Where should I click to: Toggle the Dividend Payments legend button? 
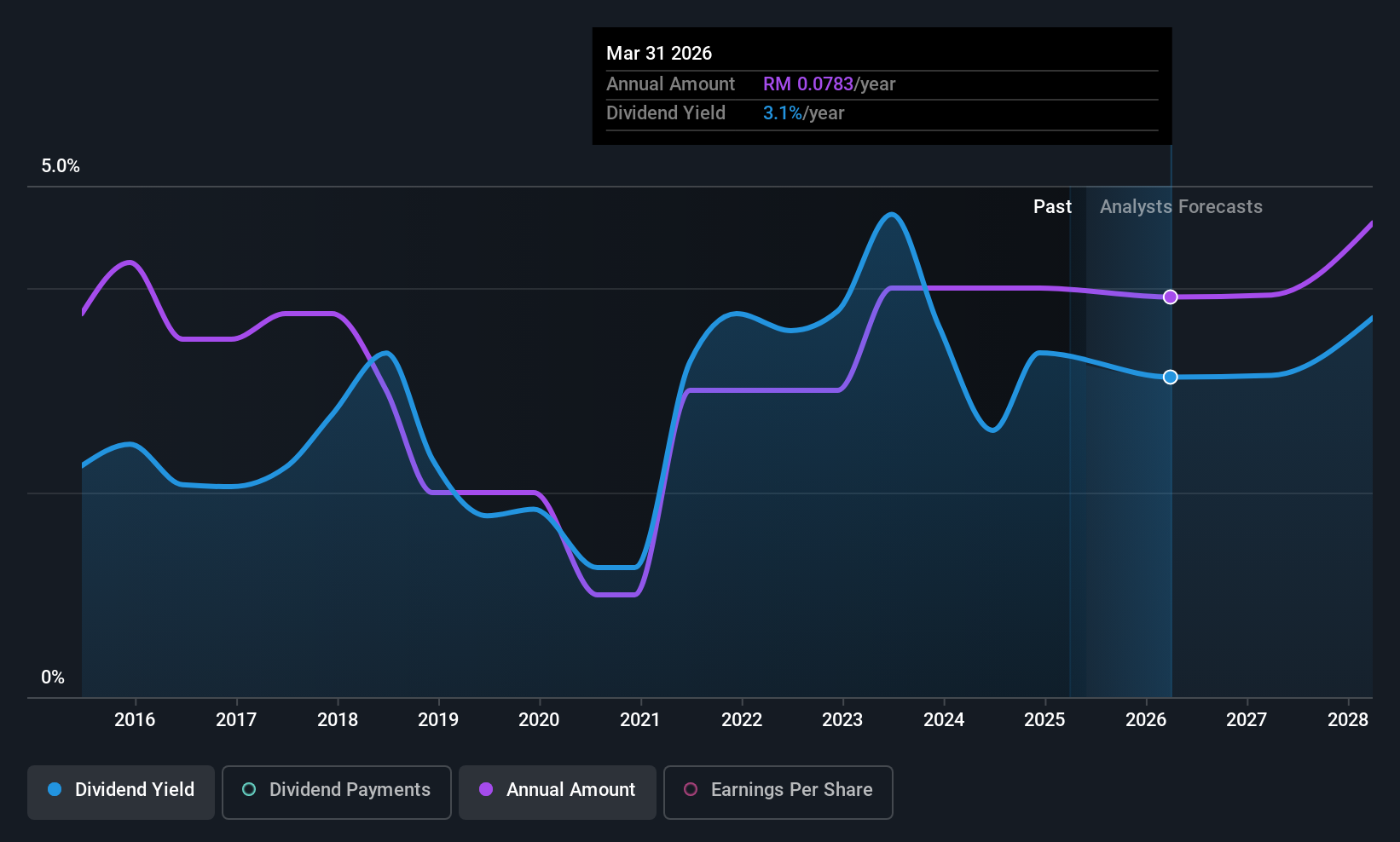(337, 793)
